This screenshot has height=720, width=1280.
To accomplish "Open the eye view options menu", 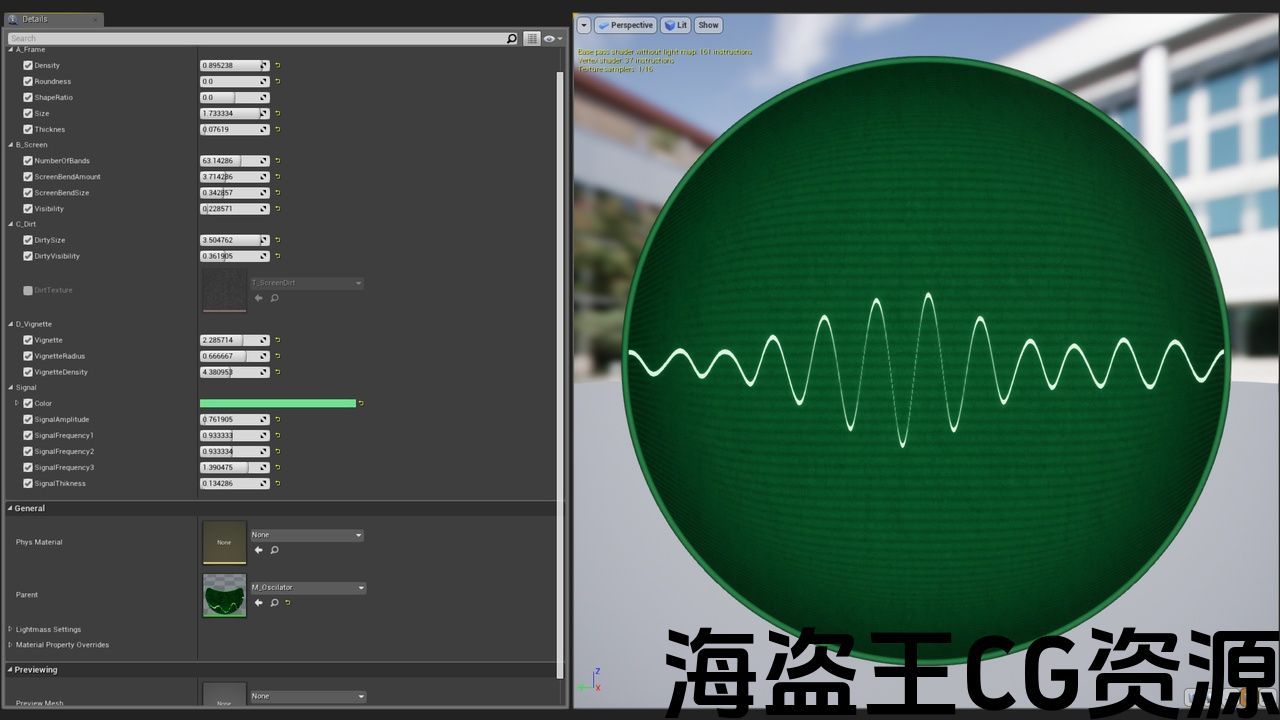I will click(552, 39).
